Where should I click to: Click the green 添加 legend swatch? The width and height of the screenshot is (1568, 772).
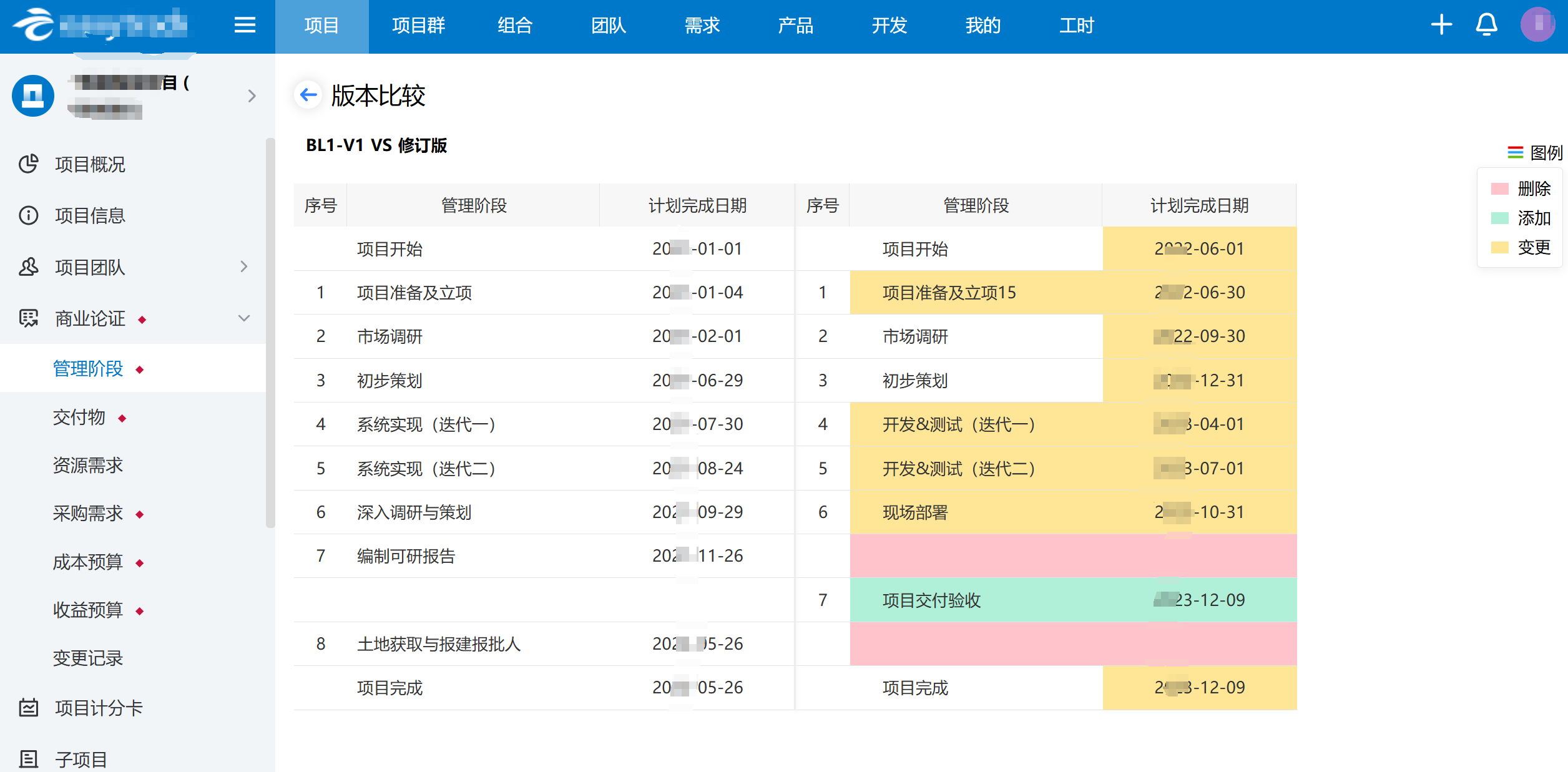pyautogui.click(x=1499, y=218)
